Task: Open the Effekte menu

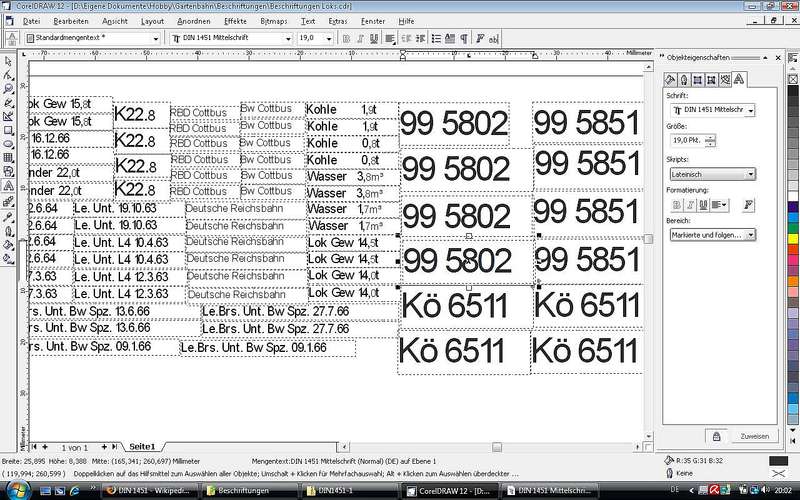Action: tap(235, 21)
